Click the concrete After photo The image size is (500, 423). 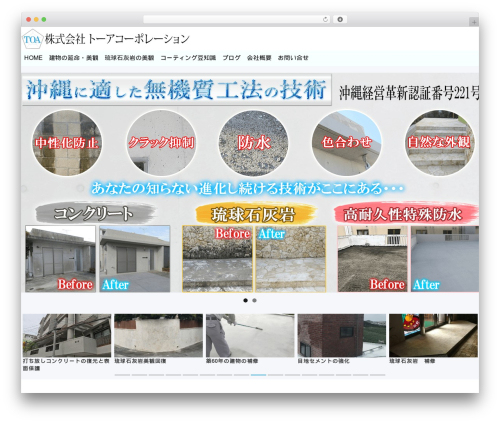(x=135, y=259)
